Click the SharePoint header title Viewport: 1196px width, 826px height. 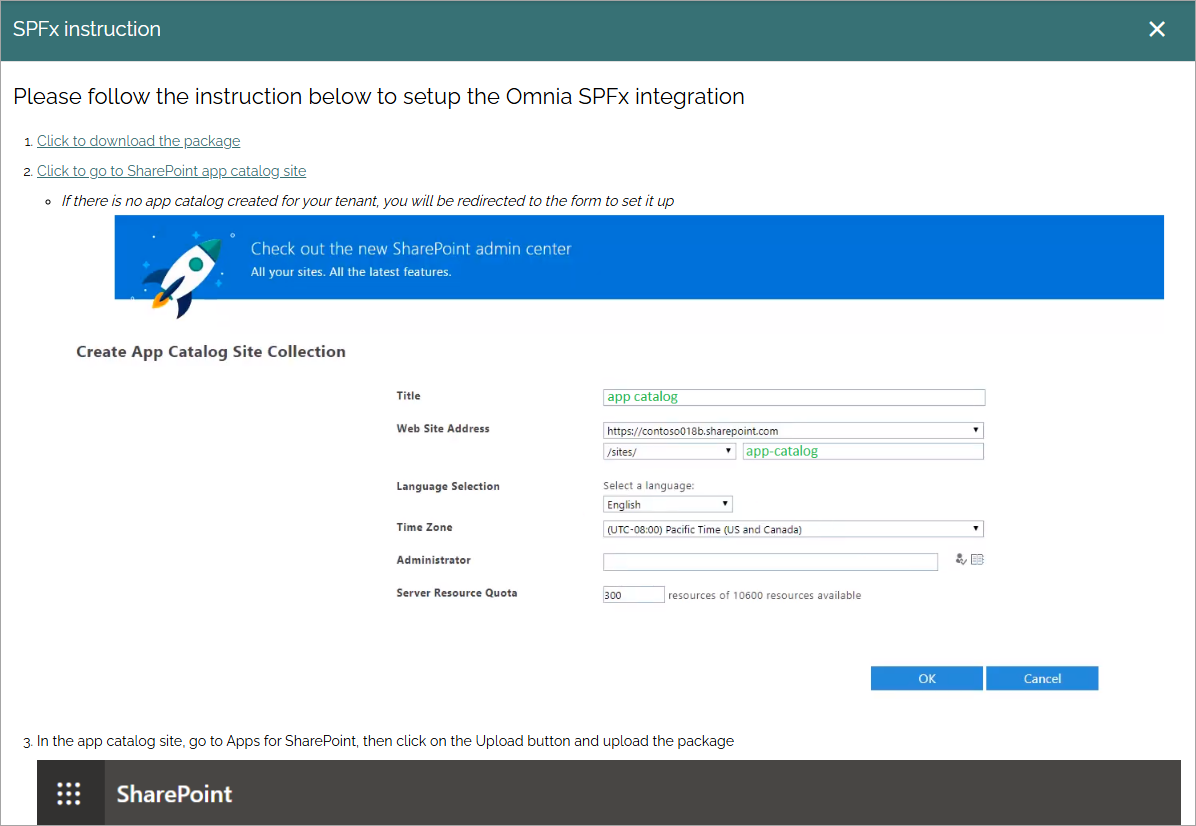[174, 794]
